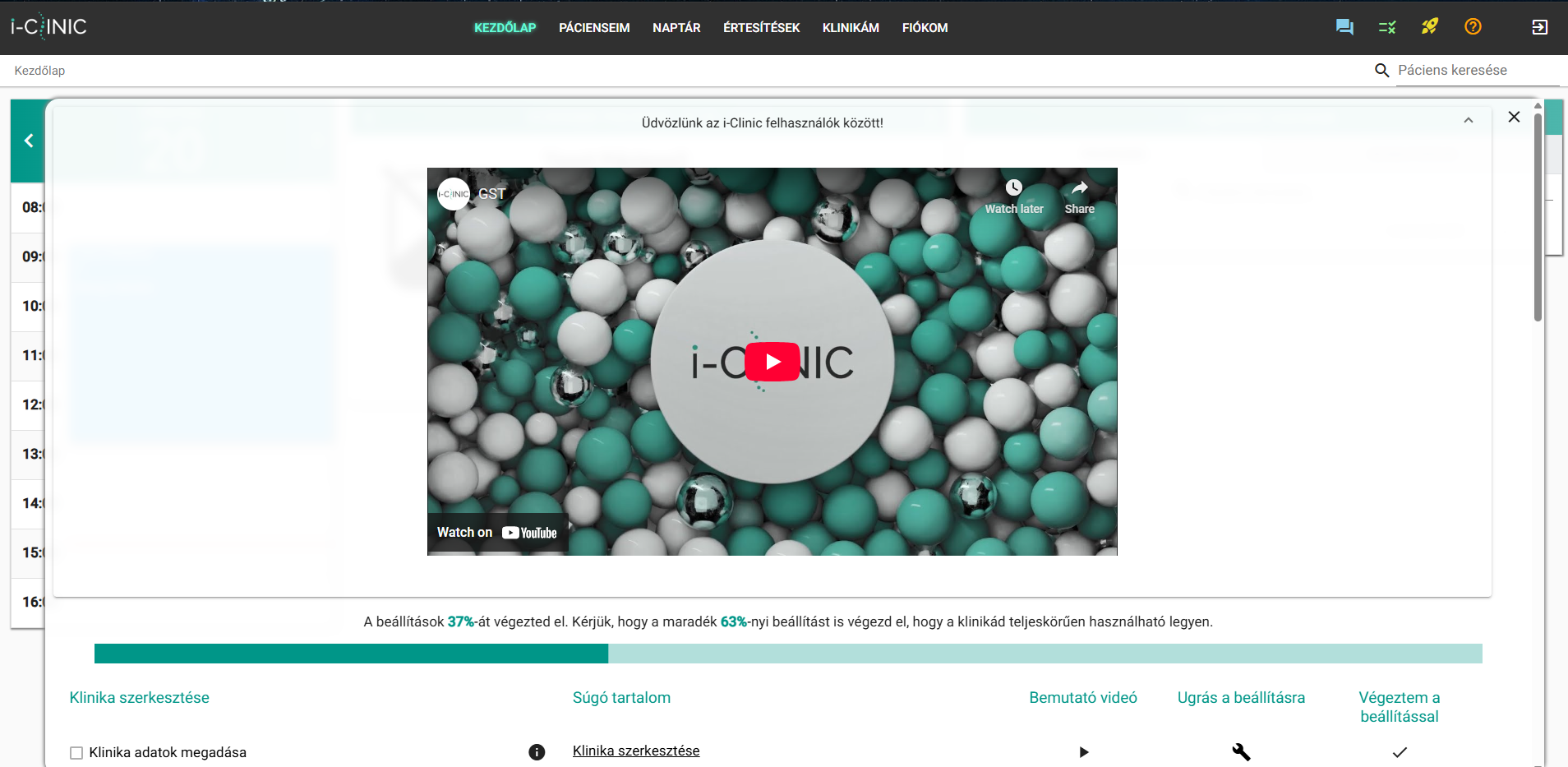1568x767 pixels.
Task: Open the help question mark icon
Action: click(x=1473, y=26)
